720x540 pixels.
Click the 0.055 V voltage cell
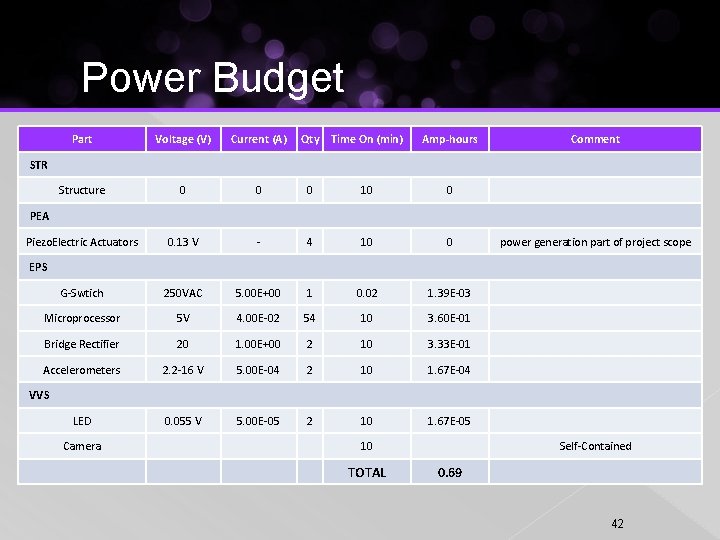(183, 421)
